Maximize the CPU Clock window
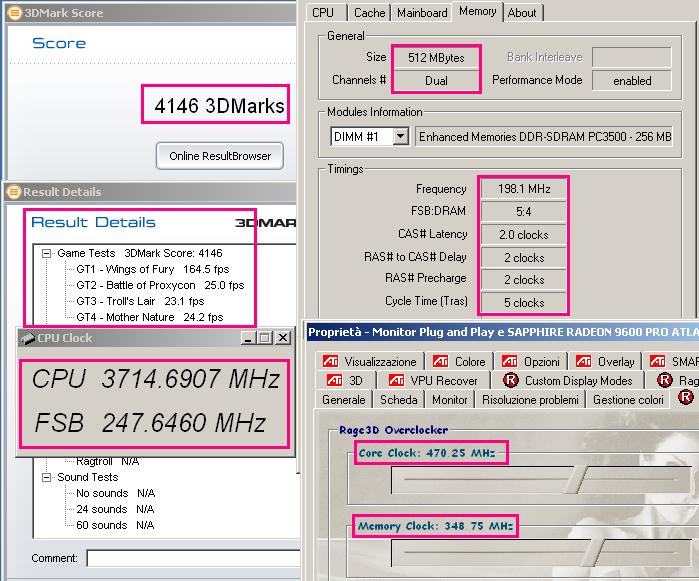Screen dimensions: 699x581 click(265, 338)
